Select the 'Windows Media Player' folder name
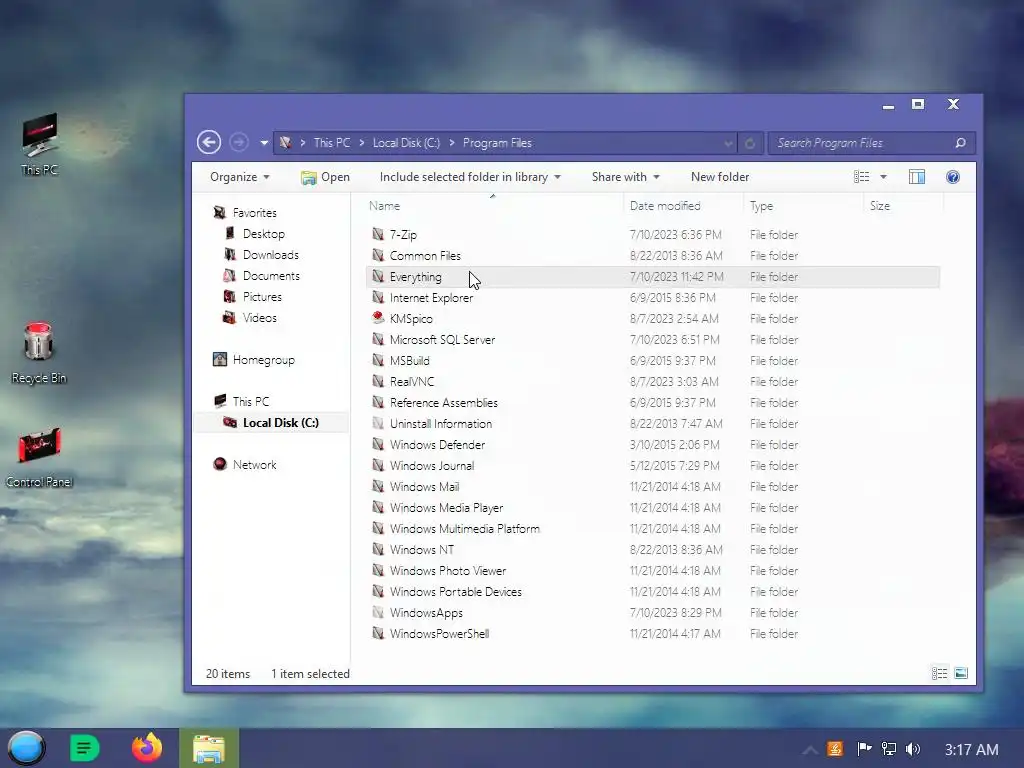Image resolution: width=1024 pixels, height=768 pixels. coord(446,507)
